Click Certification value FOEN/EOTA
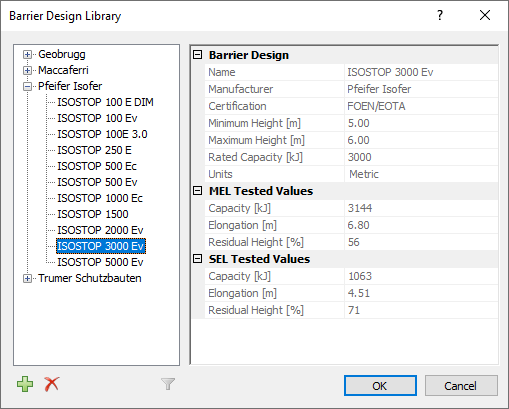Screen dimensions: 509x409 [376, 106]
